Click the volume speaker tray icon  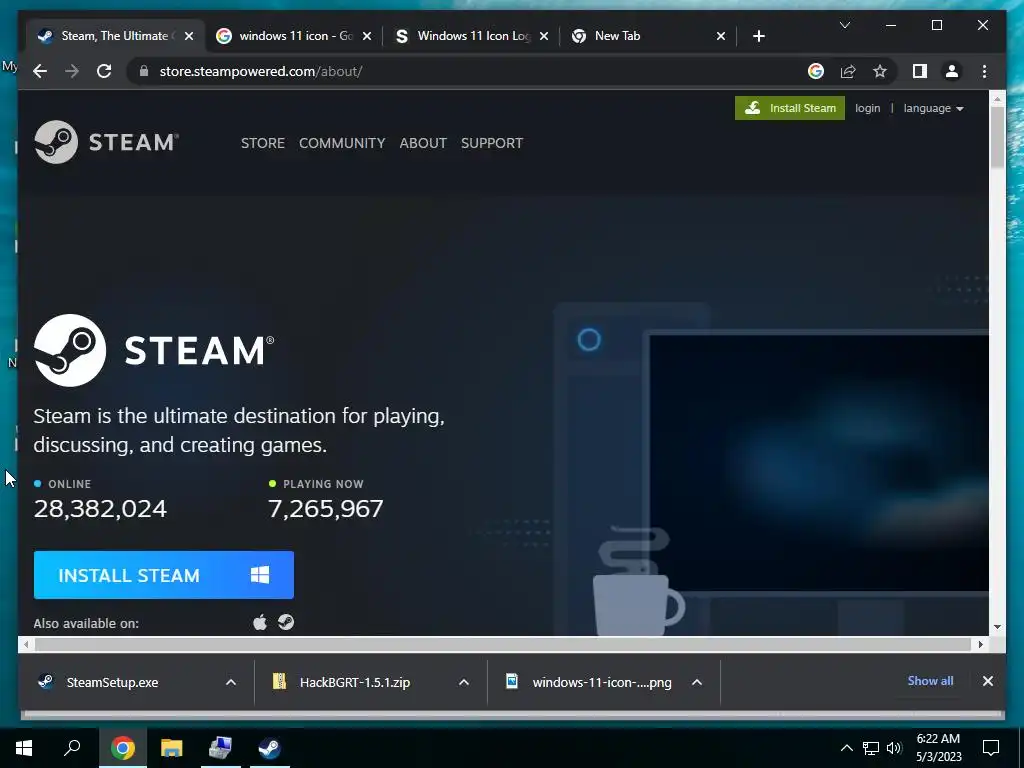tap(894, 748)
